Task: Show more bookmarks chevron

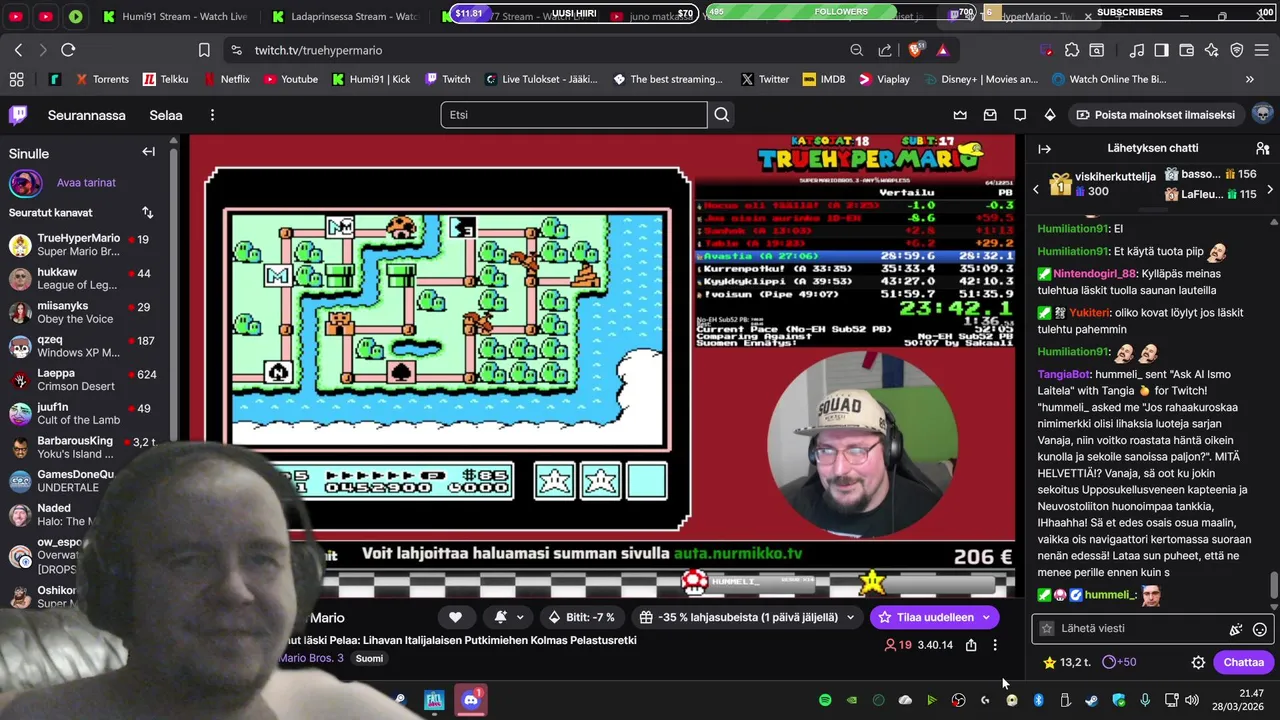Action: tap(1249, 79)
